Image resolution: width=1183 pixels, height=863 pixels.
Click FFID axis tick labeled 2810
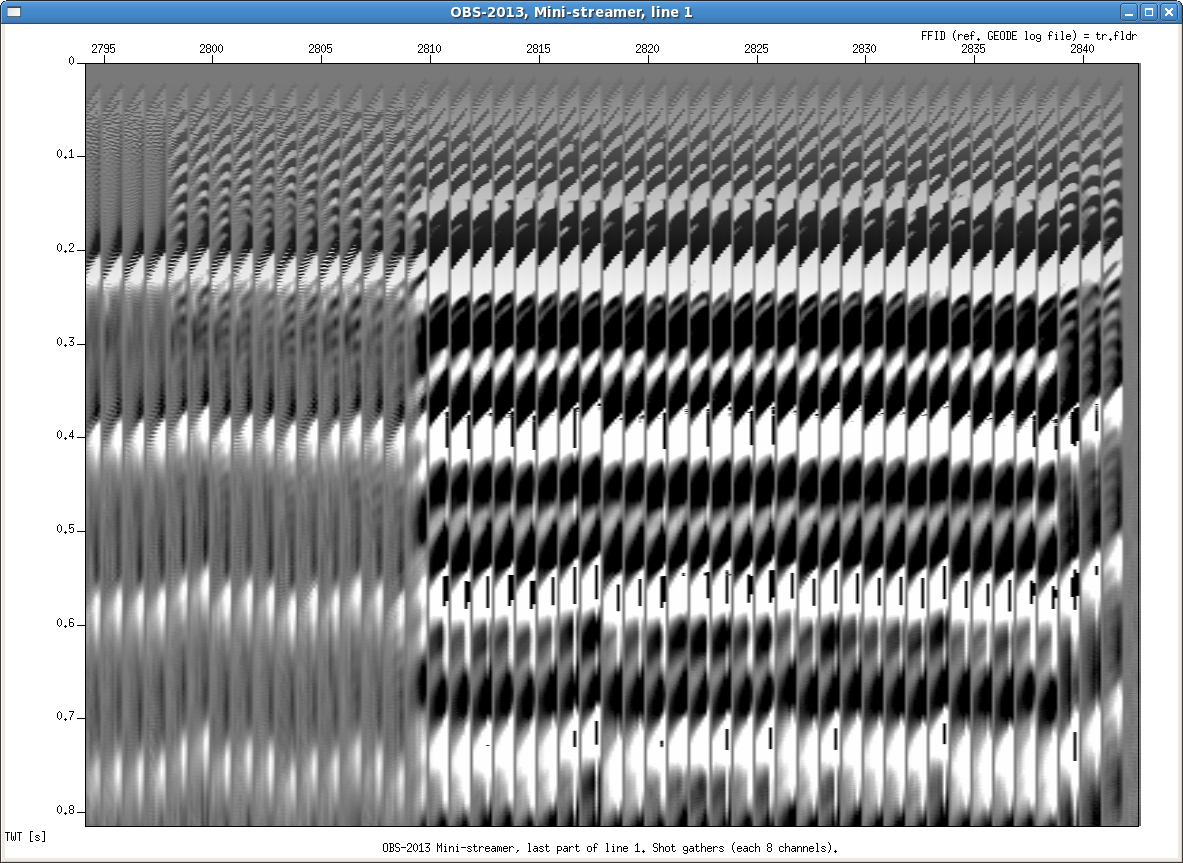pos(430,49)
